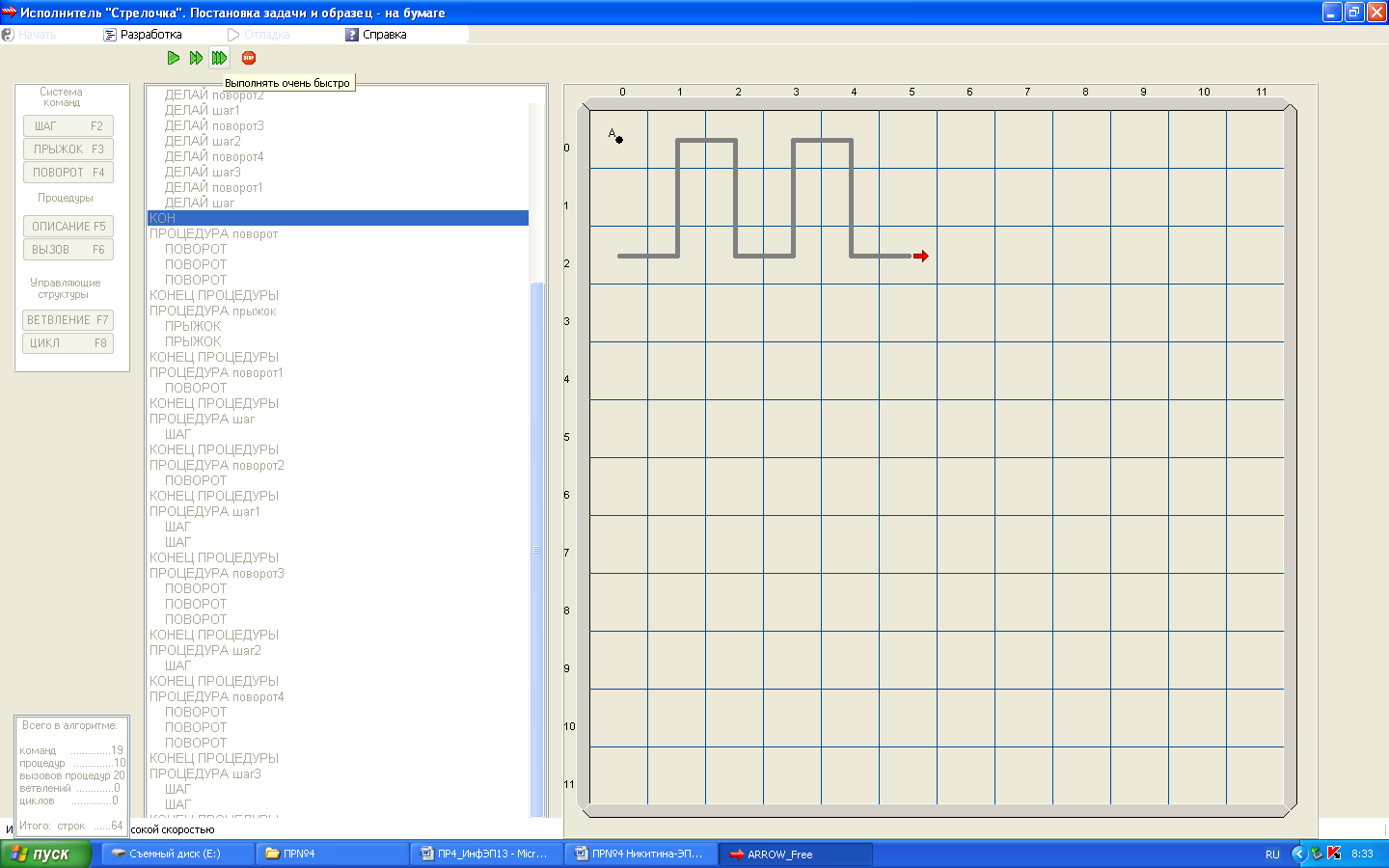Screen dimensions: 1389x868
Task: Select the line 'ДЕЛАЙ поворот4'
Action: pyautogui.click(x=213, y=156)
